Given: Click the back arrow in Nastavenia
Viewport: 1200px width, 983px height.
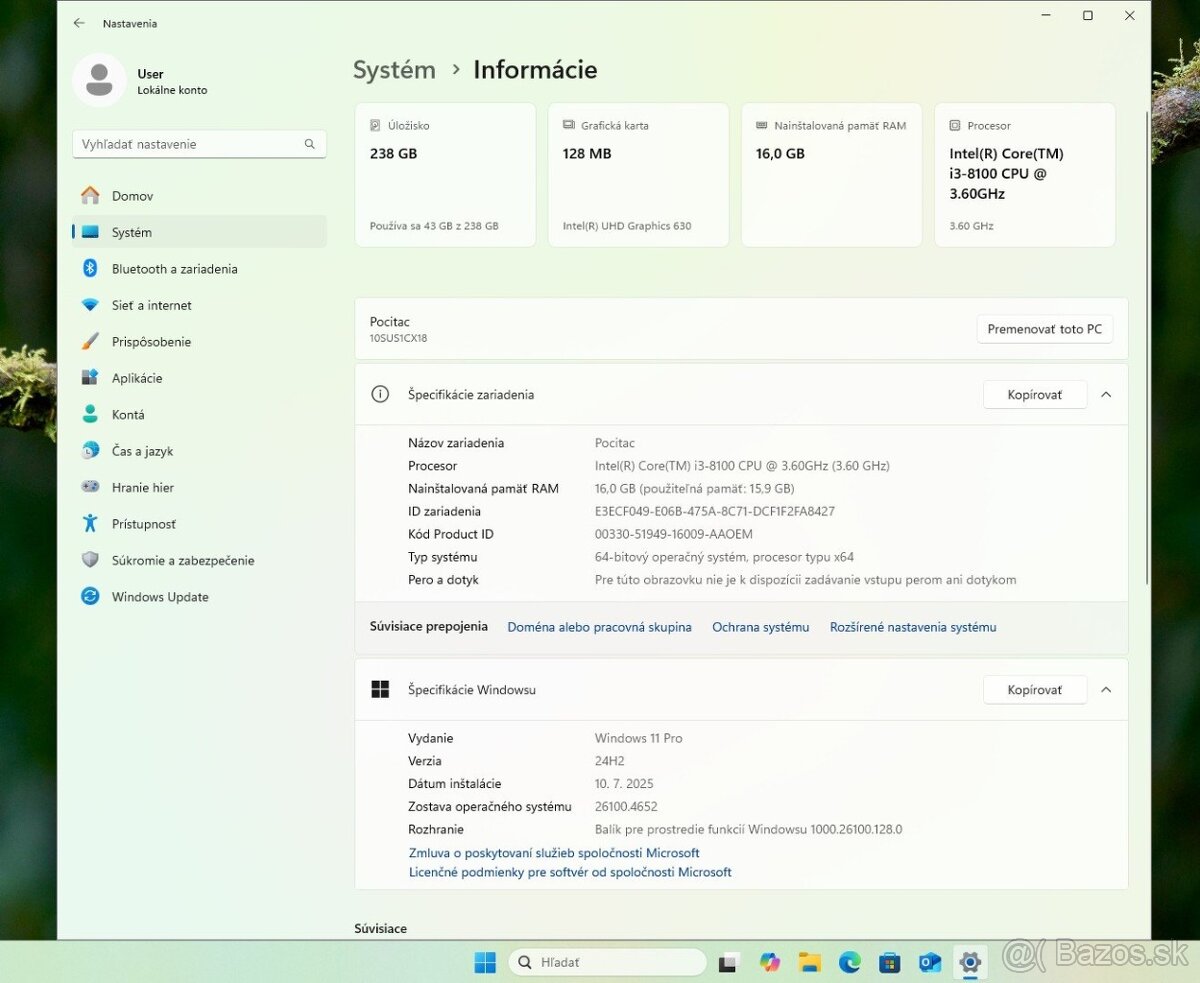Looking at the screenshot, I should [79, 23].
